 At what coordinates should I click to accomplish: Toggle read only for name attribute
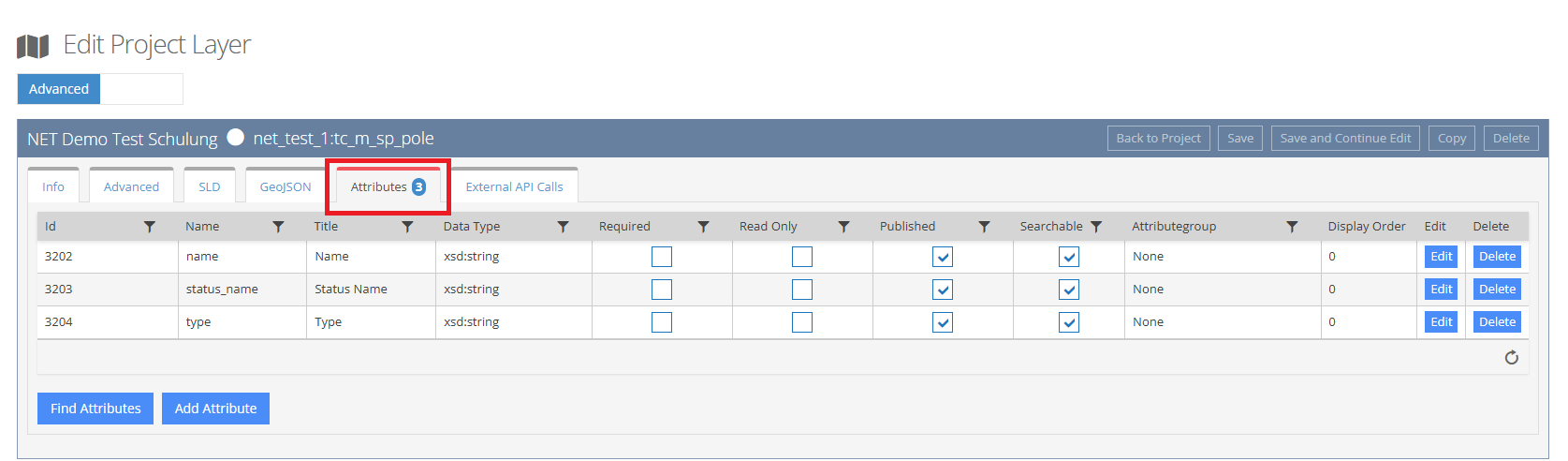[802, 257]
